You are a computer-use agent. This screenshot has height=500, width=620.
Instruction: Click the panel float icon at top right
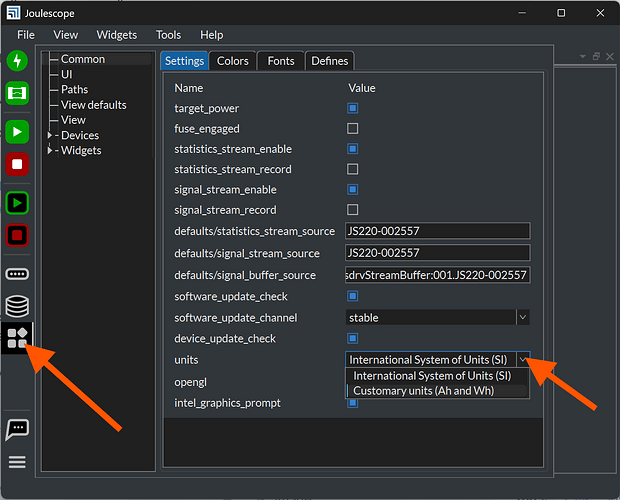pyautogui.click(x=596, y=57)
